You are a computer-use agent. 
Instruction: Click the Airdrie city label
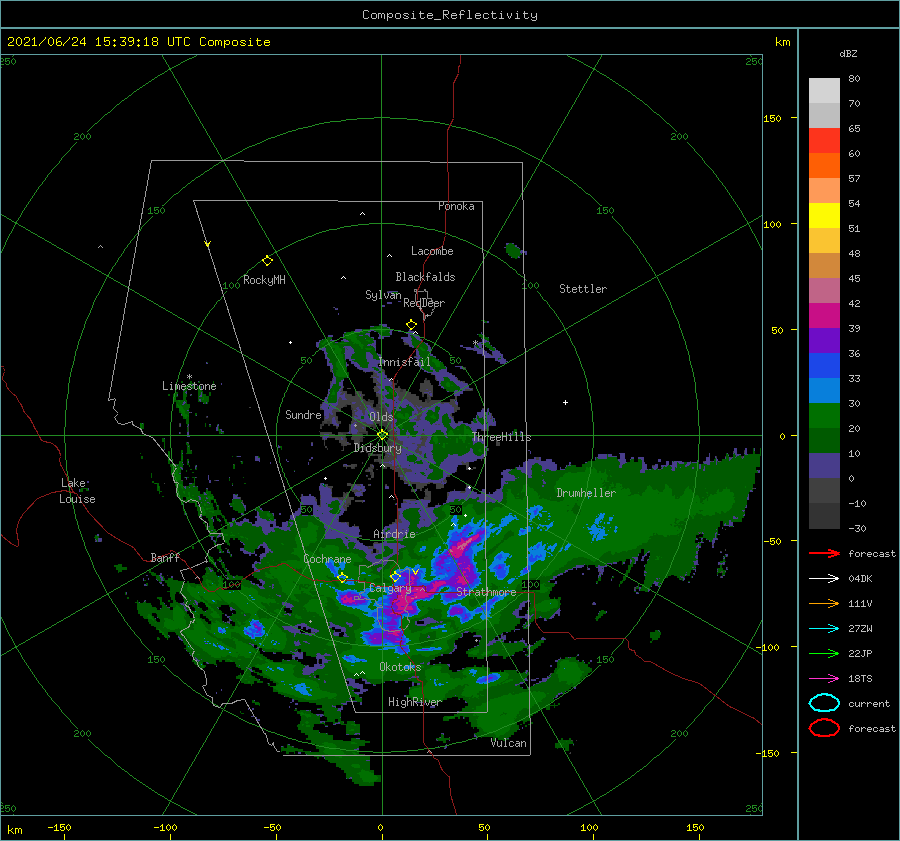pos(394,534)
